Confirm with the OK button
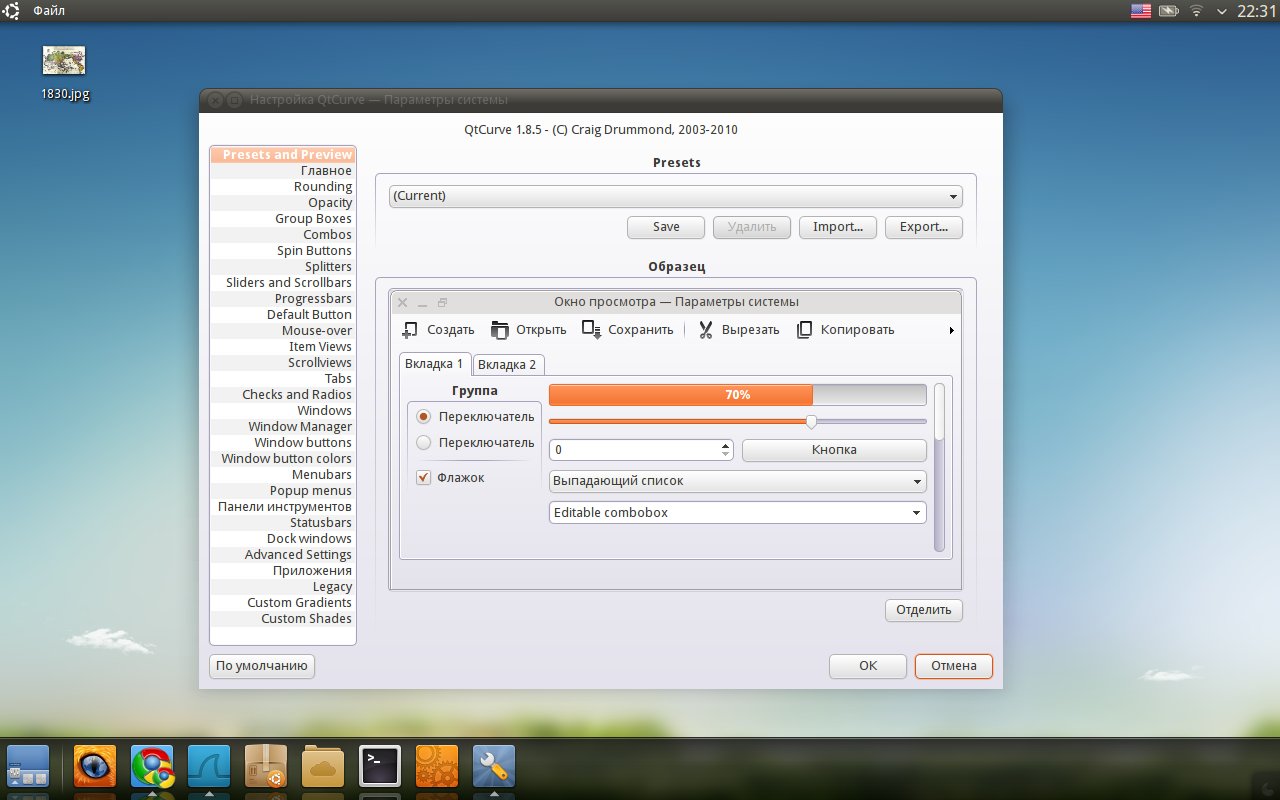 click(x=868, y=666)
